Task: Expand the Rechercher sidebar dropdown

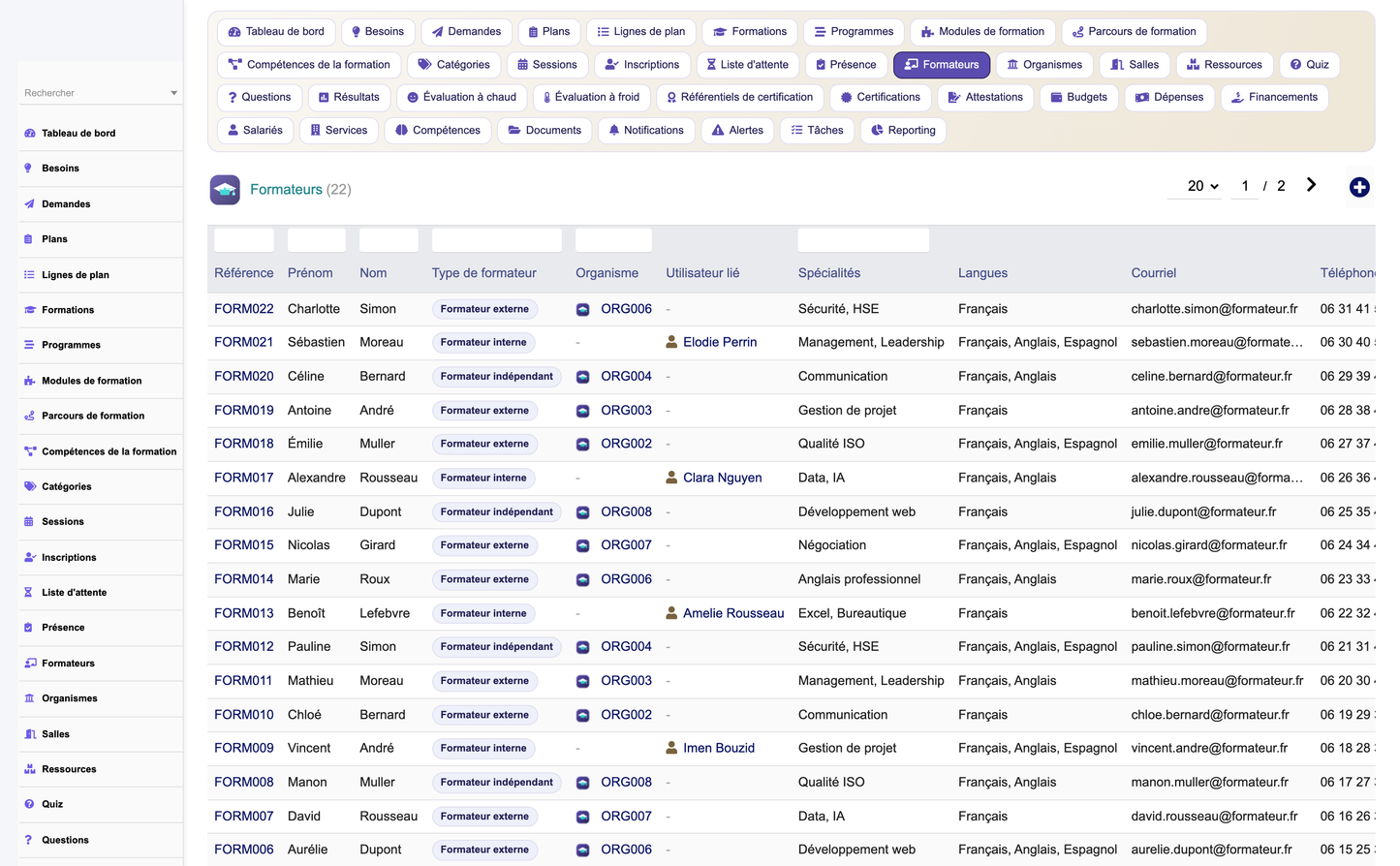Action: (x=174, y=93)
